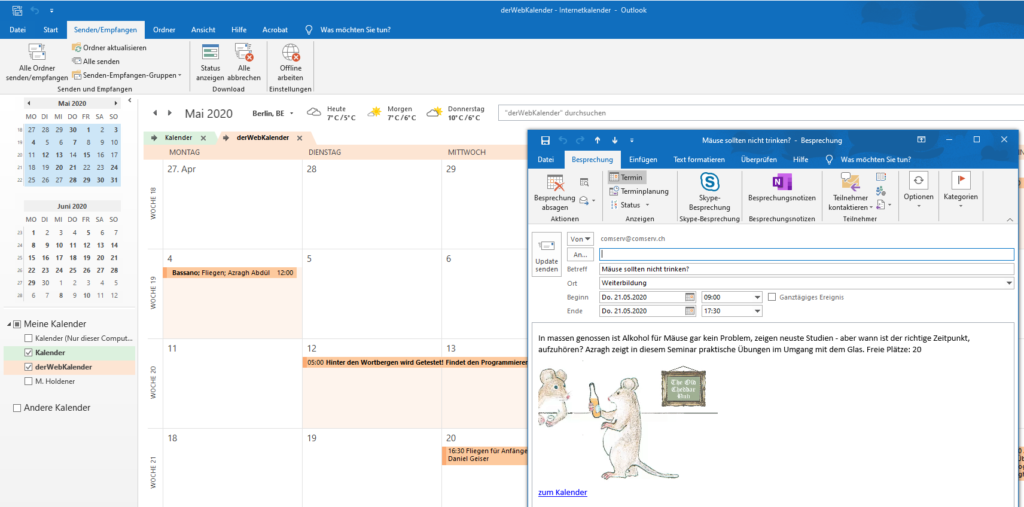This screenshot has width=1024, height=507.
Task: Click Besprechung absagen icon
Action: 557,190
